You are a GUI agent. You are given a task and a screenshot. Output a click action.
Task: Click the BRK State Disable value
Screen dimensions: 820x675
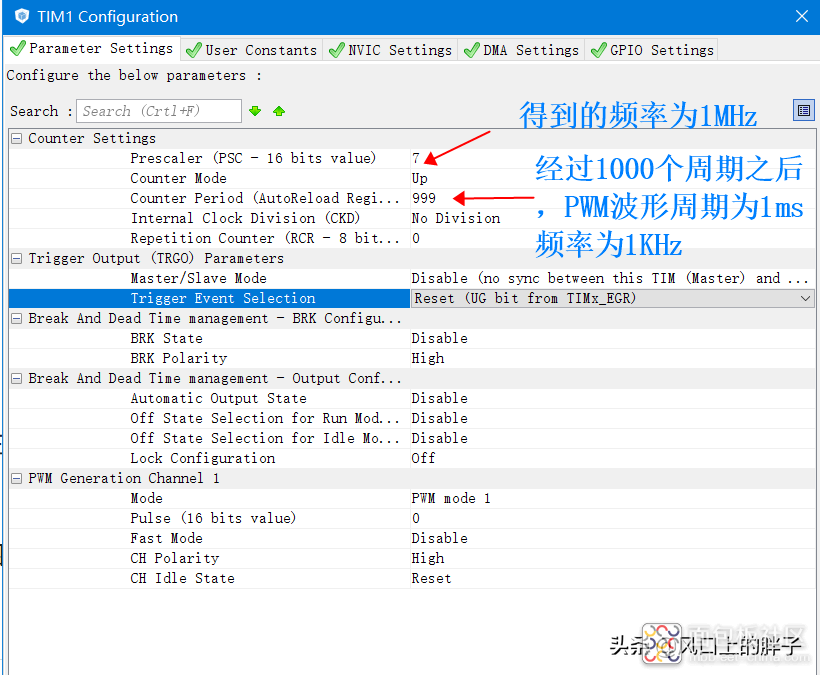tap(439, 338)
